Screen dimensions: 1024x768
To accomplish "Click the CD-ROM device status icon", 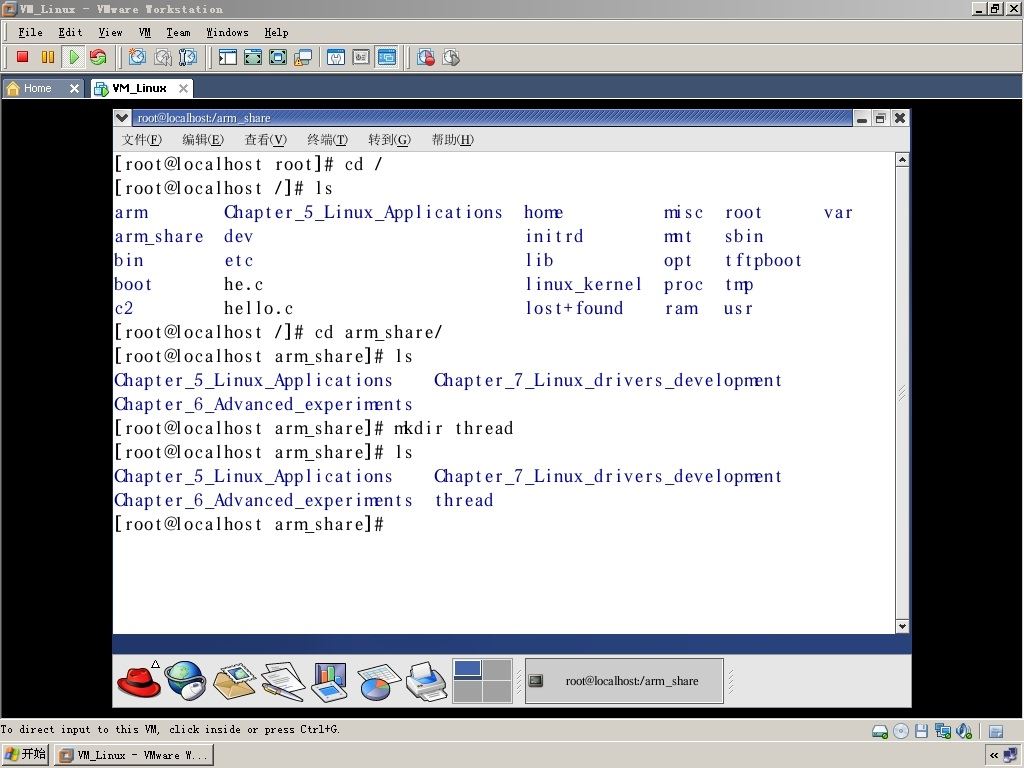I will 901,731.
